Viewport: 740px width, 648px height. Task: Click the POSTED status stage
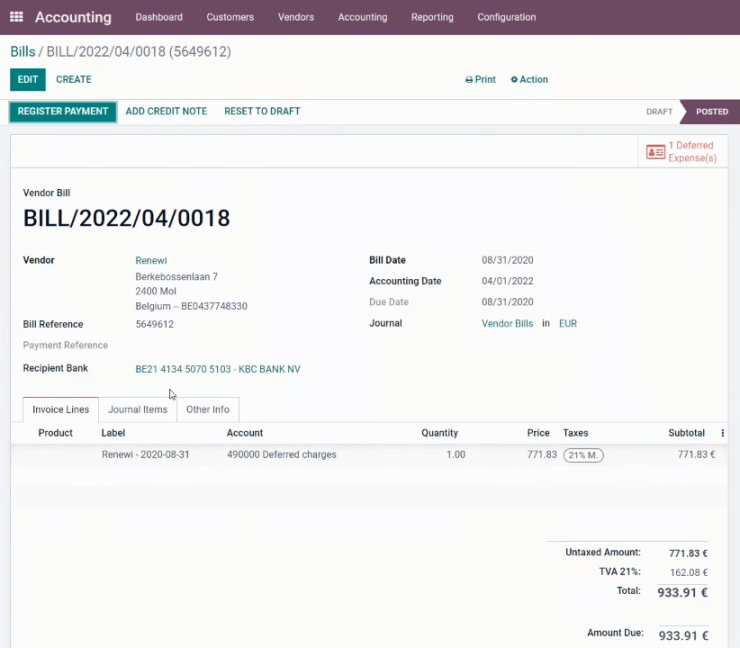(712, 112)
